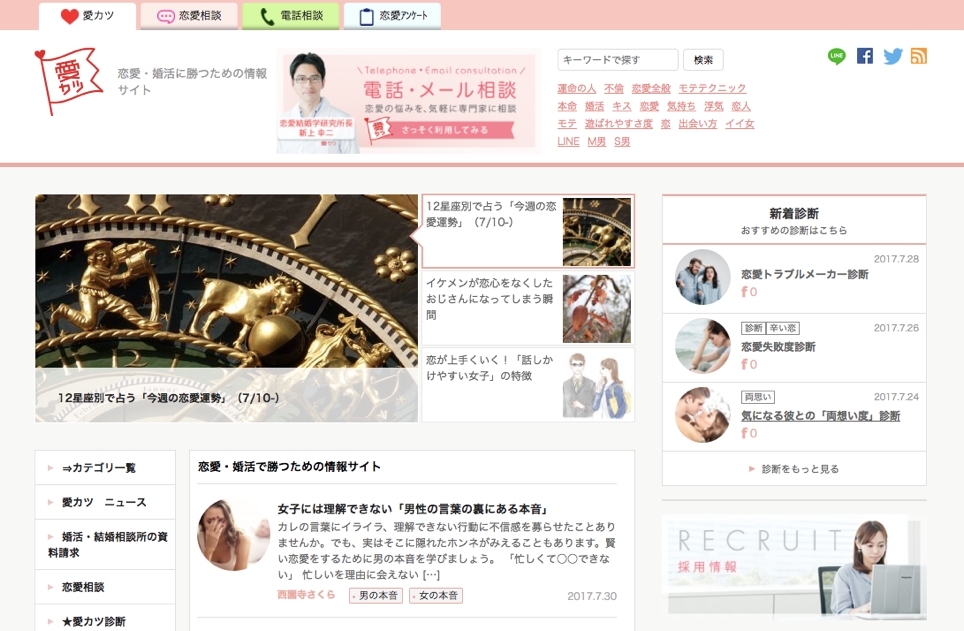Follow the 運命の人 tag link

[x=577, y=89]
